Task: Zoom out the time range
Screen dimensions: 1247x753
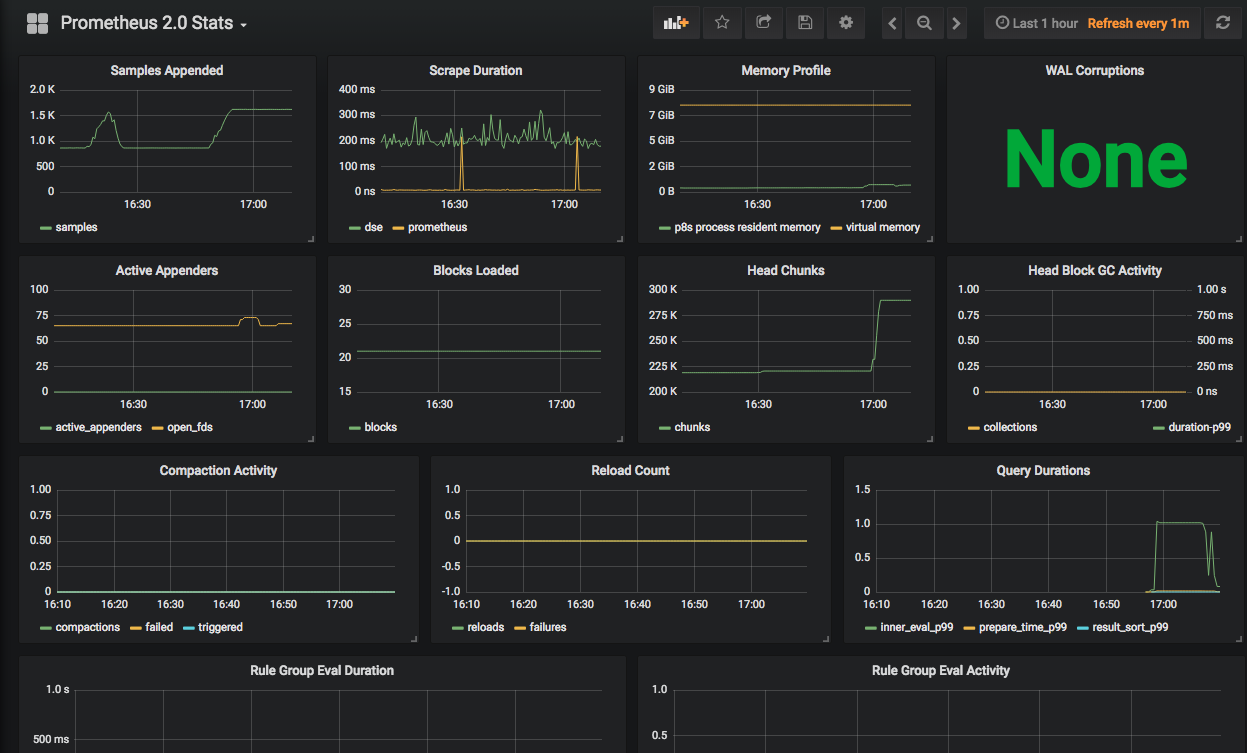Action: pyautogui.click(x=924, y=23)
